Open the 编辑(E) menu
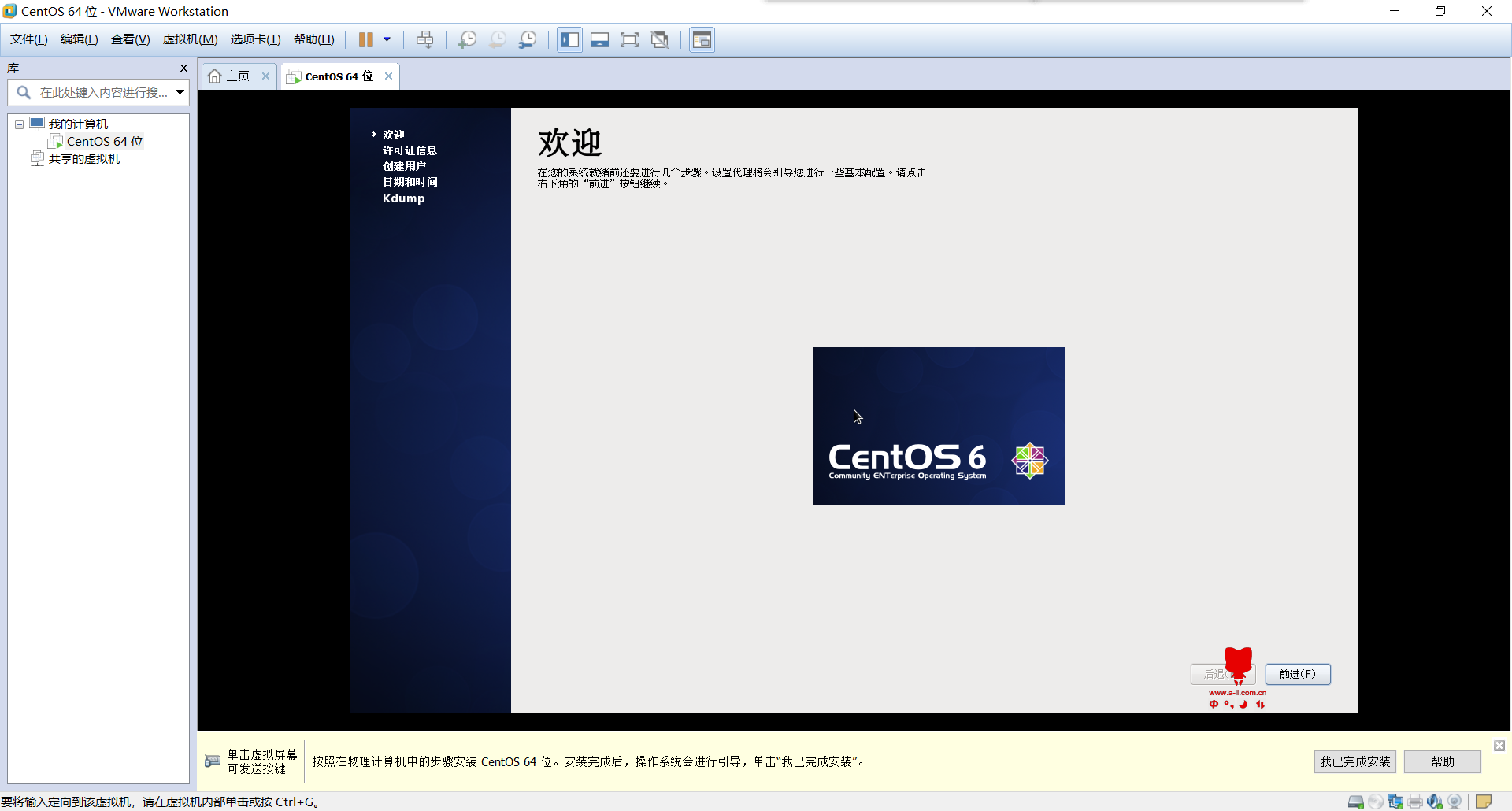The width and height of the screenshot is (1512, 811). coord(80,39)
